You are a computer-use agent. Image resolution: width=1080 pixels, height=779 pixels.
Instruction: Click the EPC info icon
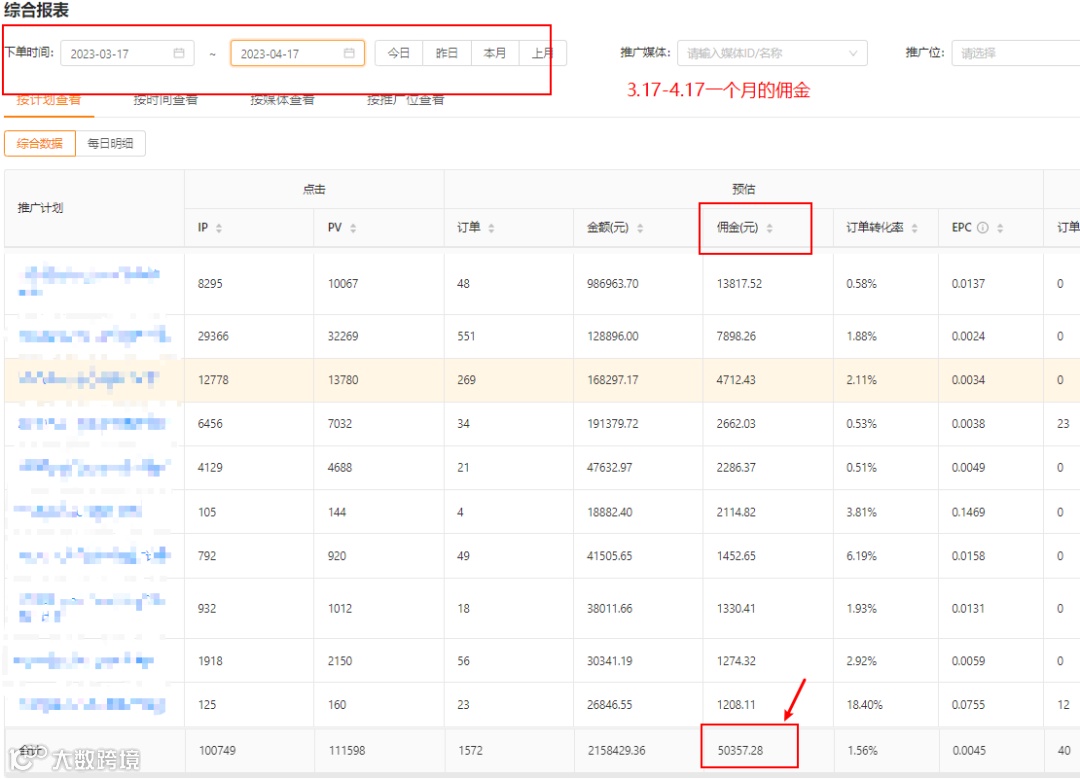pos(982,227)
